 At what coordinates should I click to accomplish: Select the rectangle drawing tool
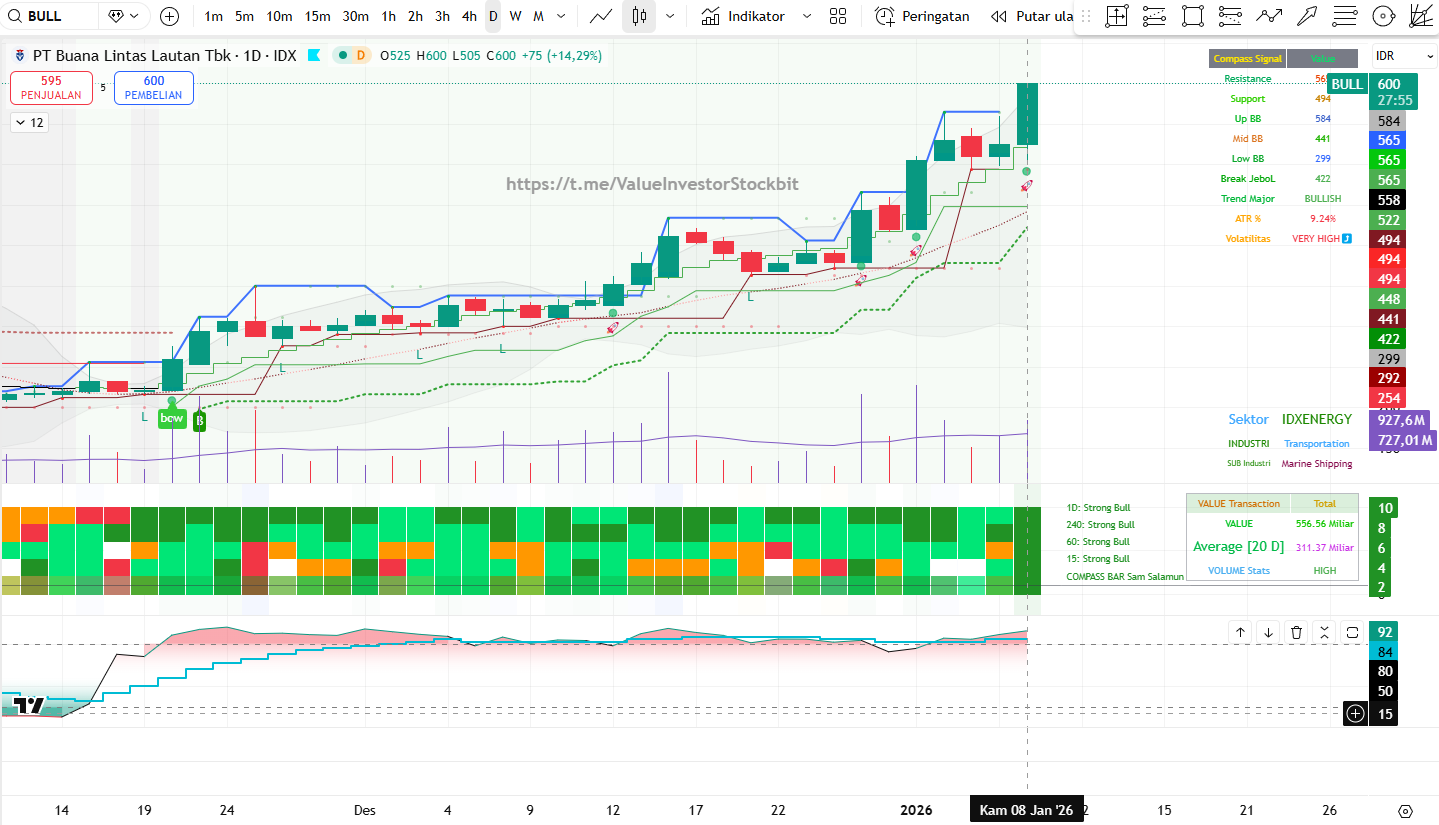coord(1192,16)
